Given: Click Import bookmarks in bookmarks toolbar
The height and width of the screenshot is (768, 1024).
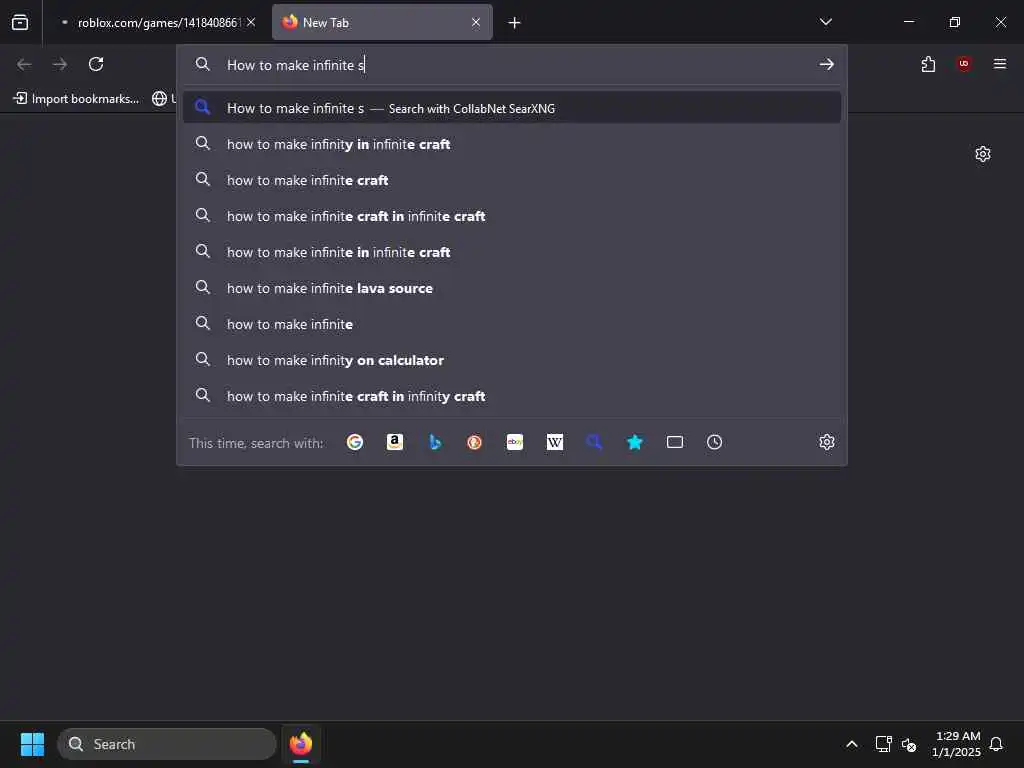Looking at the screenshot, I should click(x=76, y=99).
